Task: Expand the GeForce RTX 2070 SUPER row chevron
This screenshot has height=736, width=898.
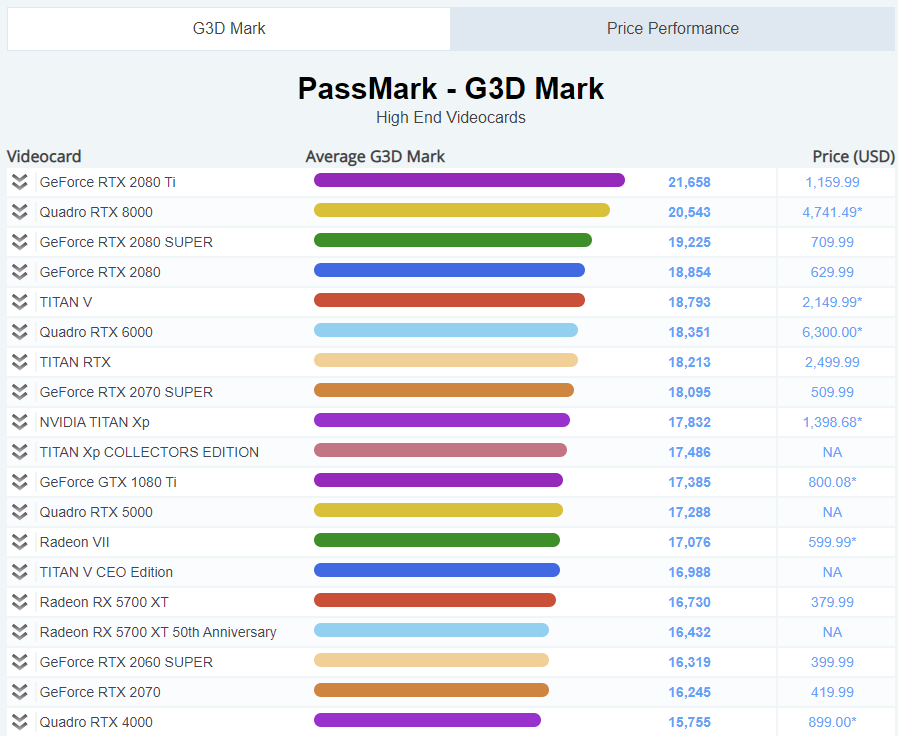Action: [x=19, y=392]
